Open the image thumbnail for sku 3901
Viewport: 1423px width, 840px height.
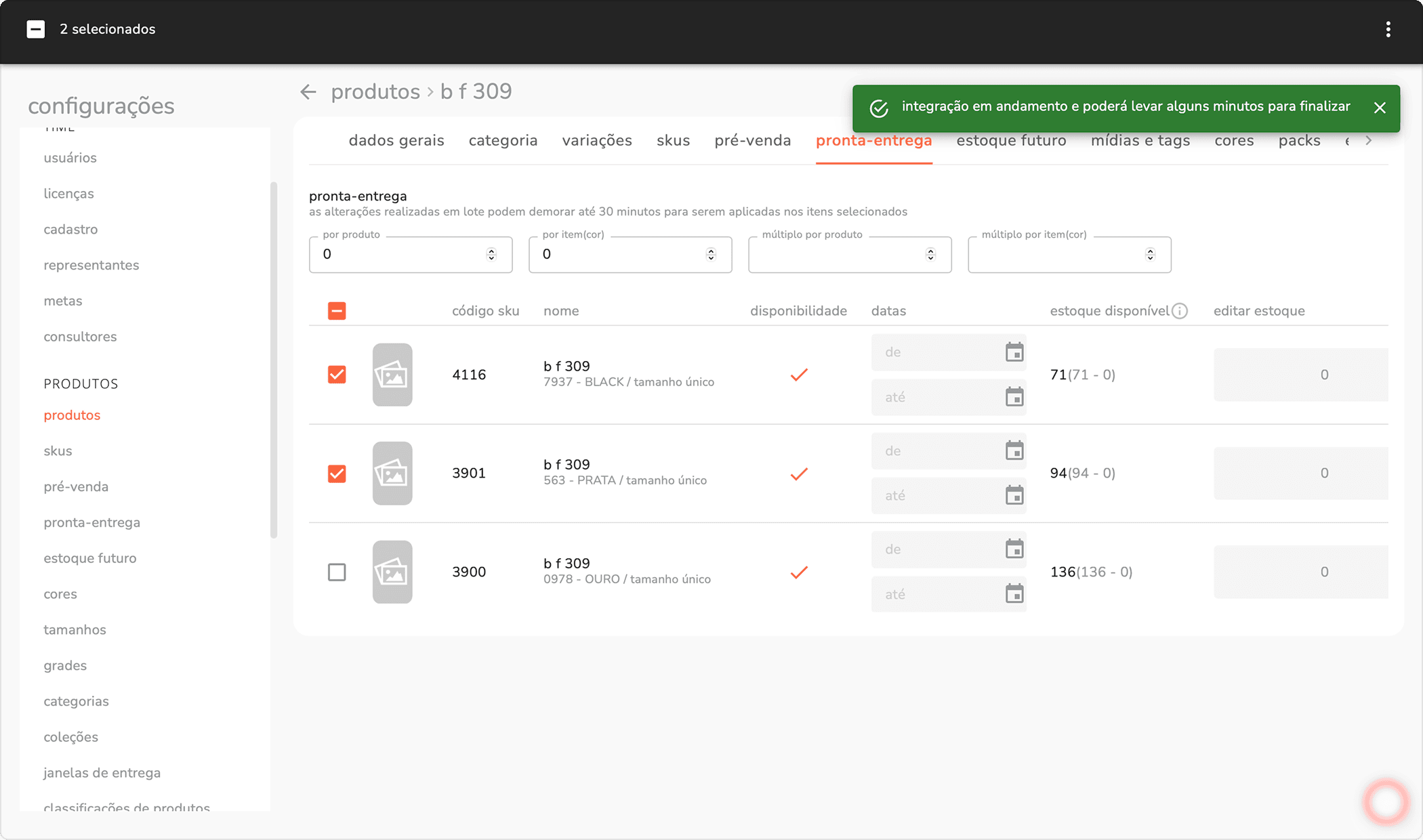(x=392, y=474)
